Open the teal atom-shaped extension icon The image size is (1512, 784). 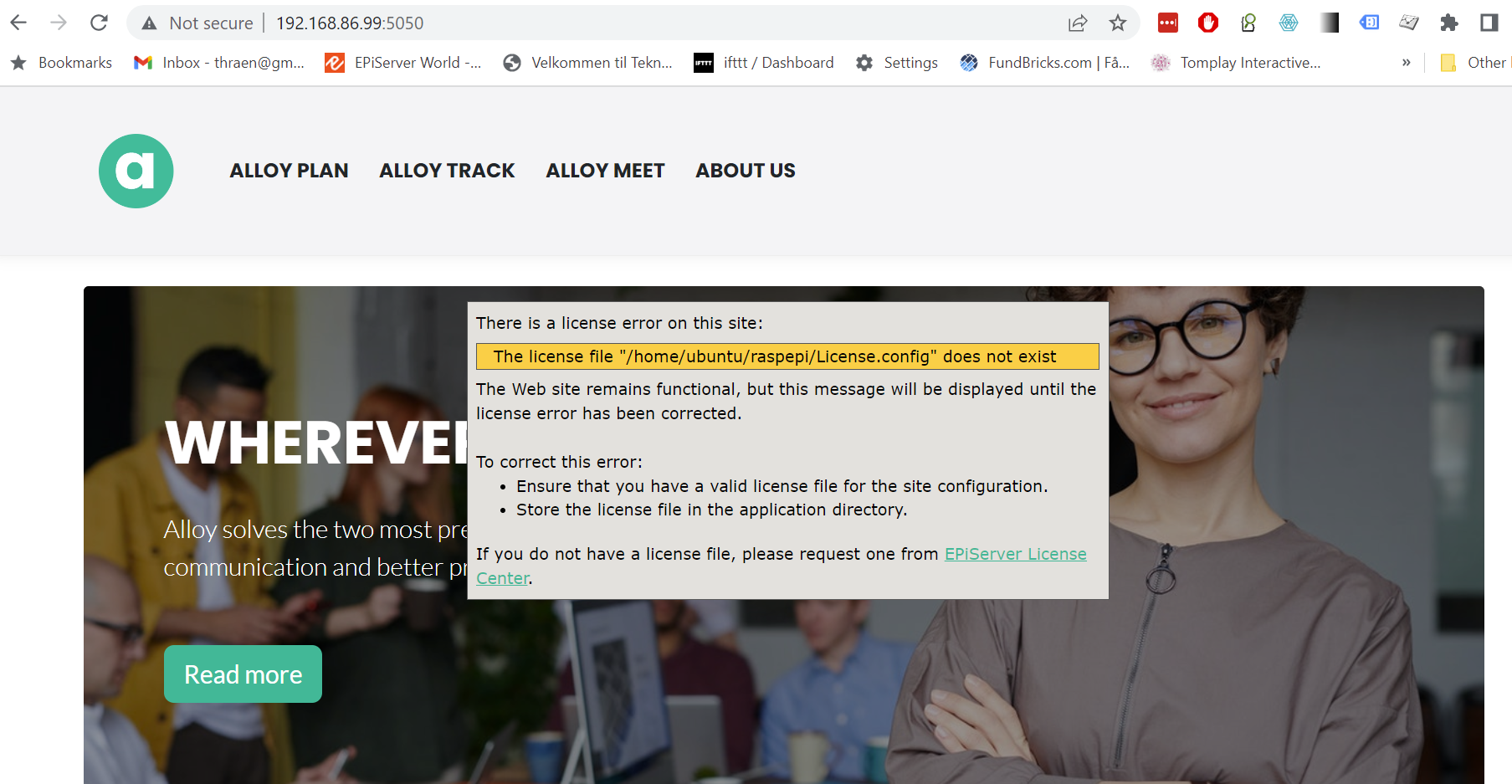[1289, 23]
